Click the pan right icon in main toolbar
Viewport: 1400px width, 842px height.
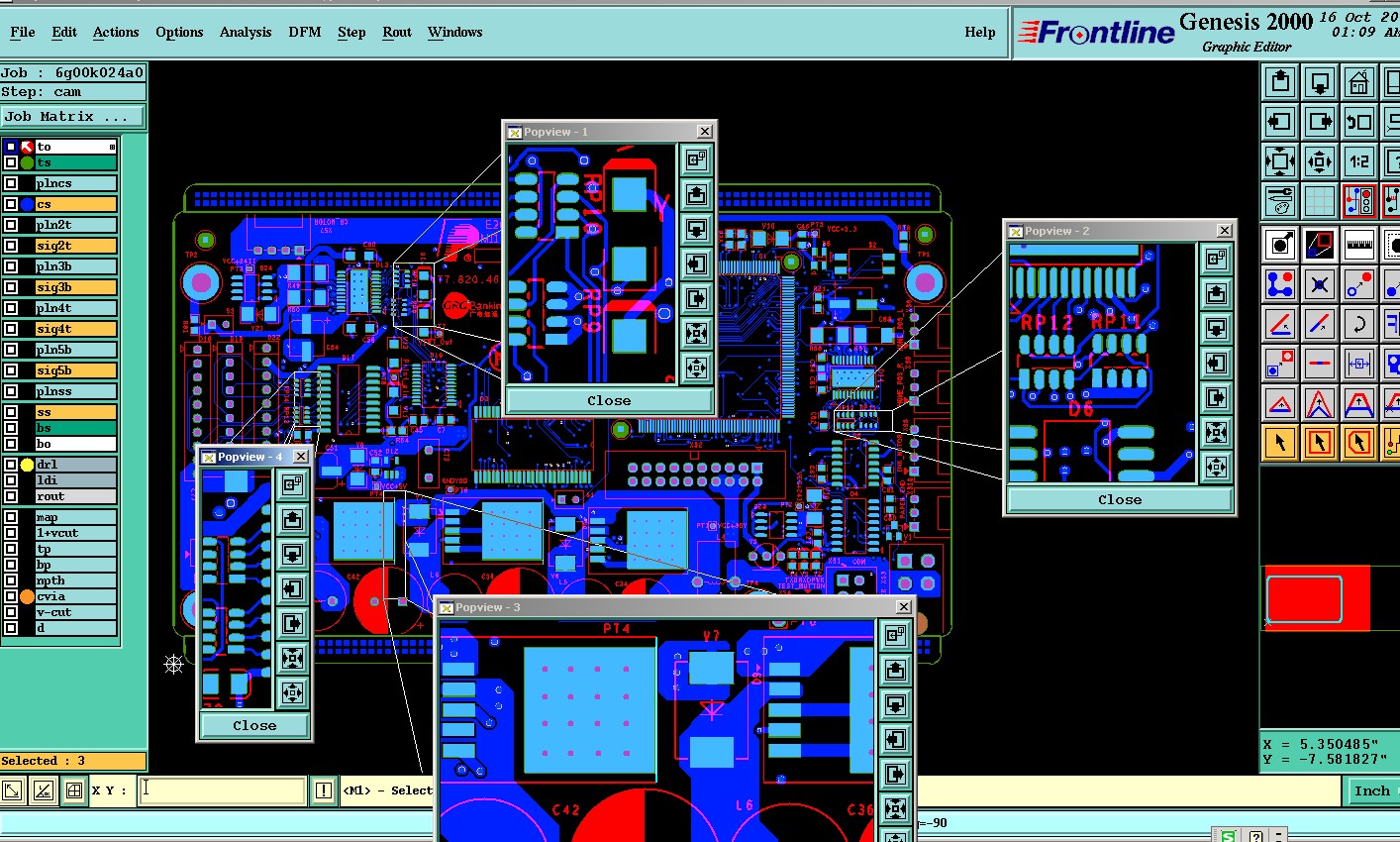tap(1320, 122)
